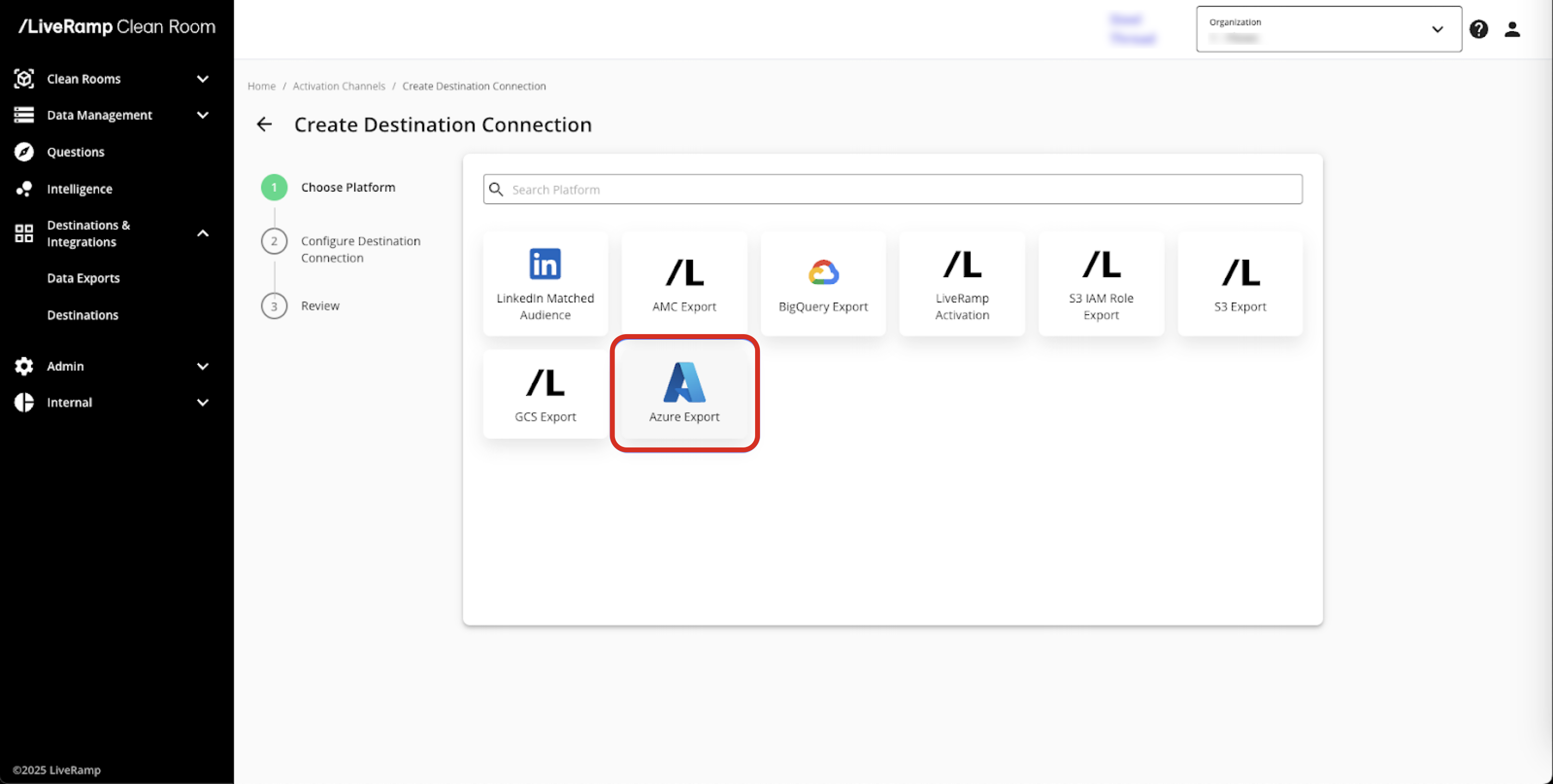Go to Destinations sidebar item
1553x784 pixels.
(83, 315)
